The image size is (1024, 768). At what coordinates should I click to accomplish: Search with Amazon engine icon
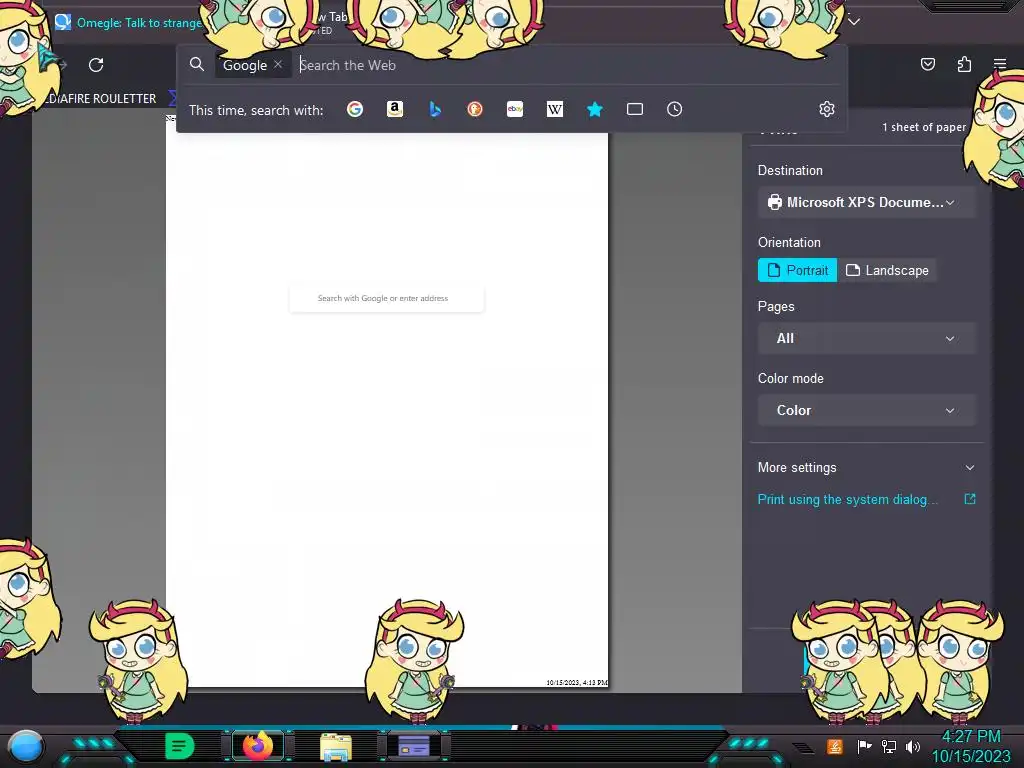(x=394, y=109)
